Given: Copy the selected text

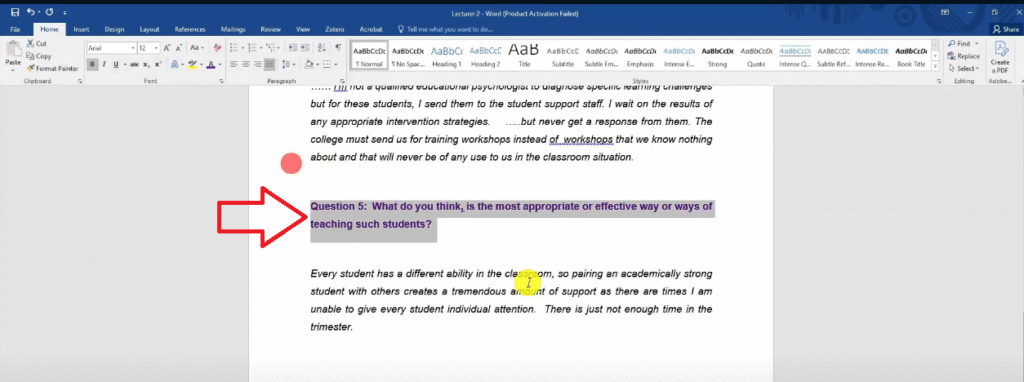Looking at the screenshot, I should click(x=39, y=56).
